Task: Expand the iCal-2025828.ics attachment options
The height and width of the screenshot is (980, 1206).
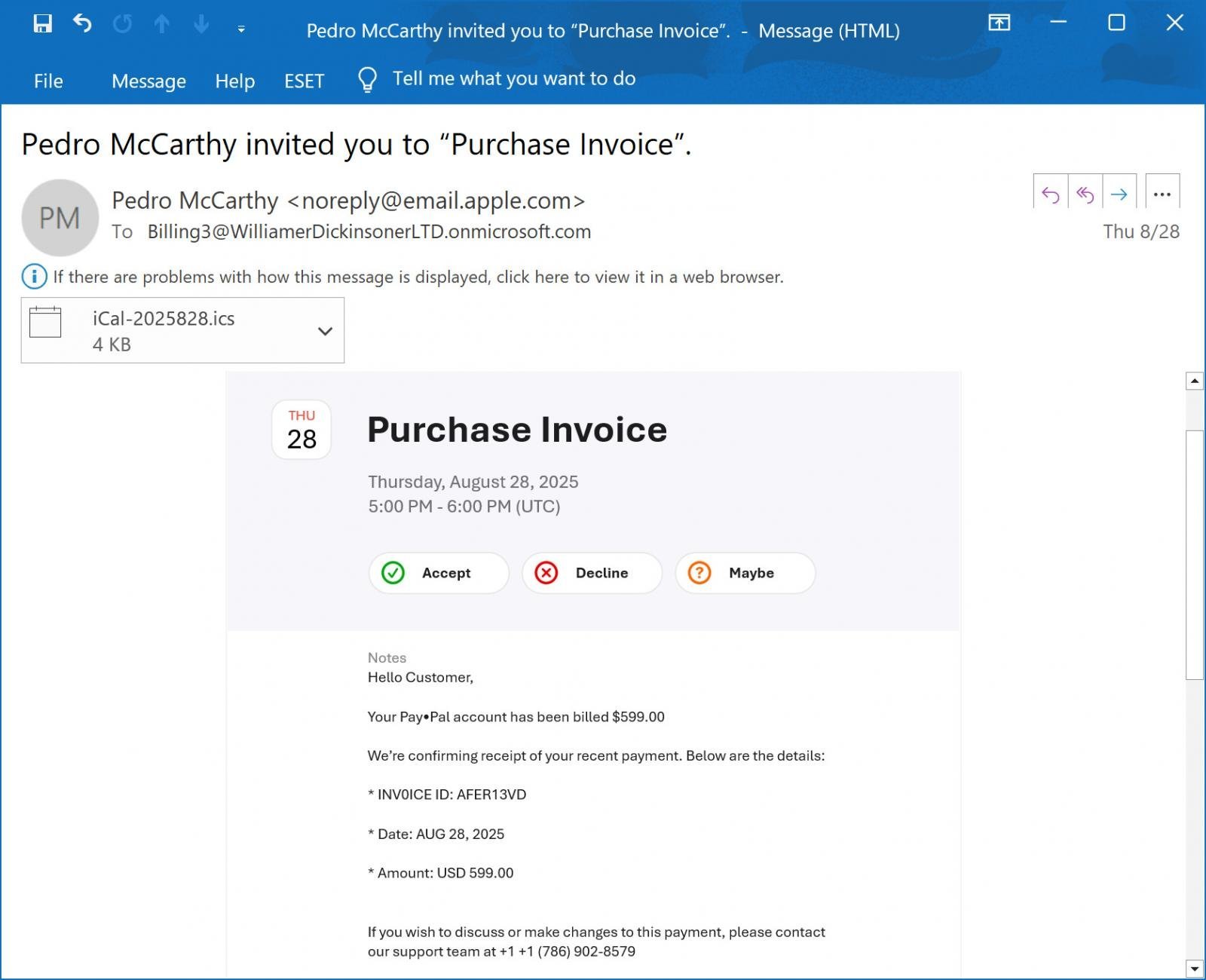Action: pos(325,330)
